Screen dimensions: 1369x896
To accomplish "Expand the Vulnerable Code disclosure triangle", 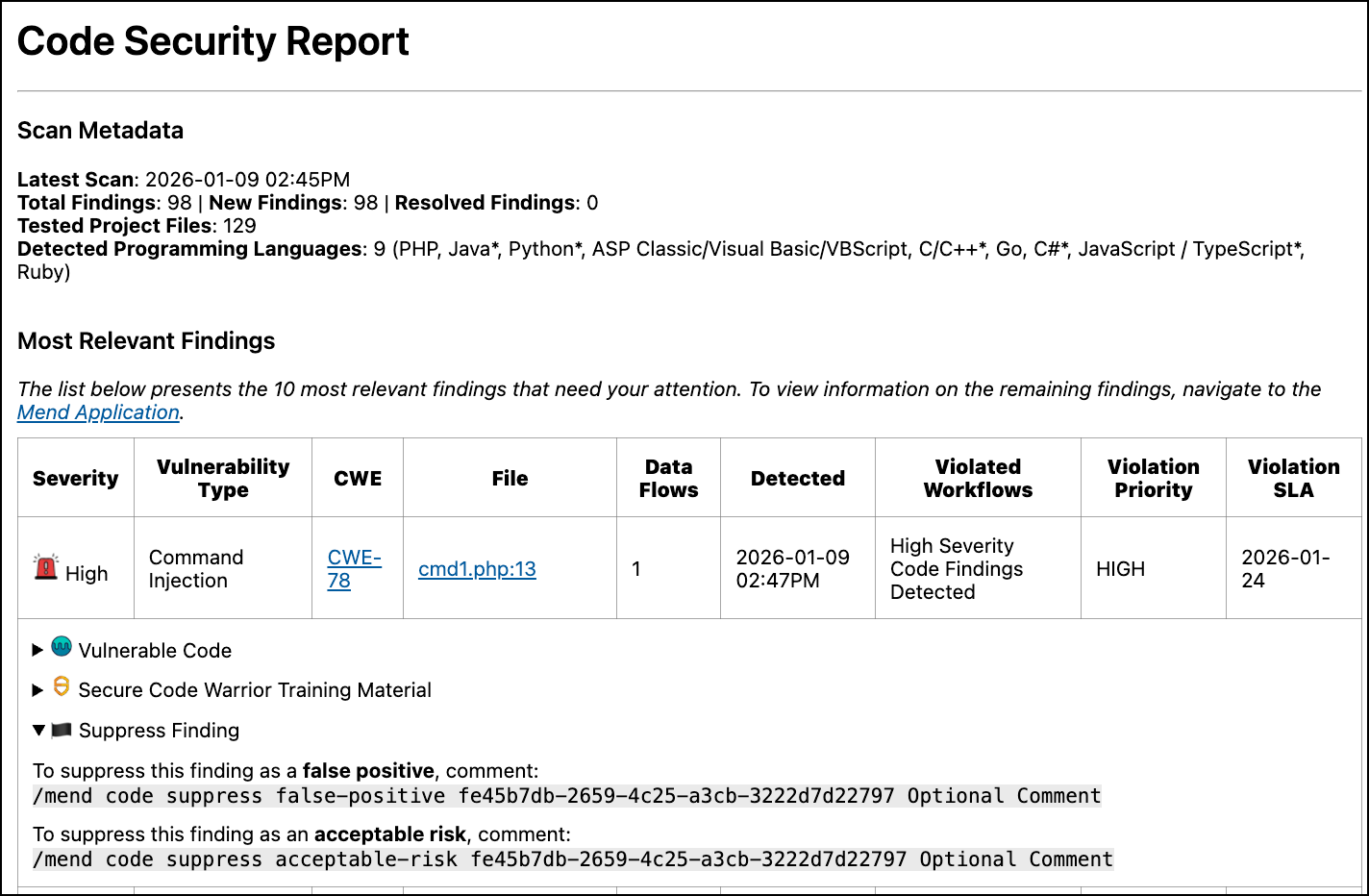I will pos(37,650).
